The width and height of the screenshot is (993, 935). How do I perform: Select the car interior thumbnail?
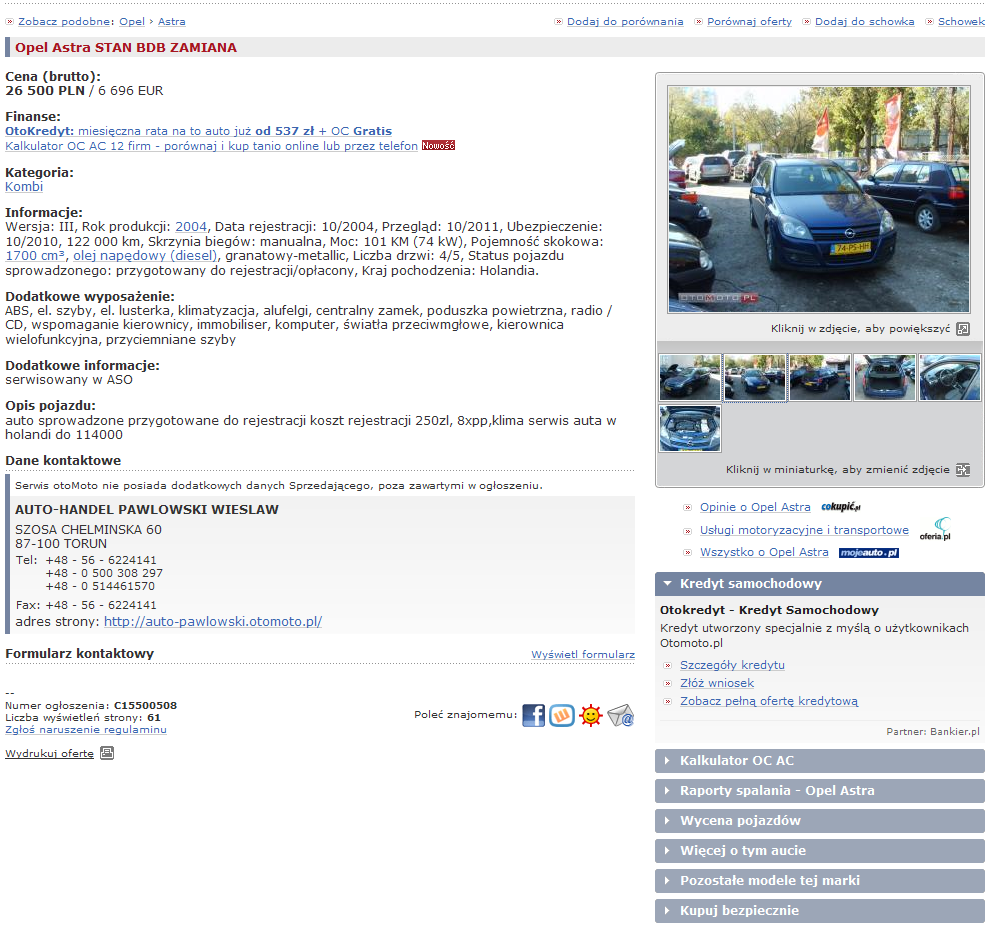pyautogui.click(x=950, y=378)
